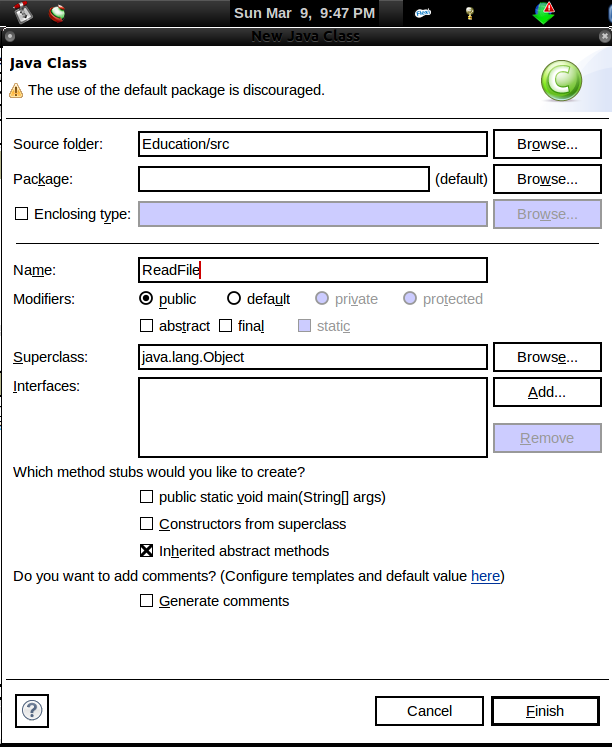Click the blue tray icon beside the clock
The image size is (612, 747).
(423, 13)
